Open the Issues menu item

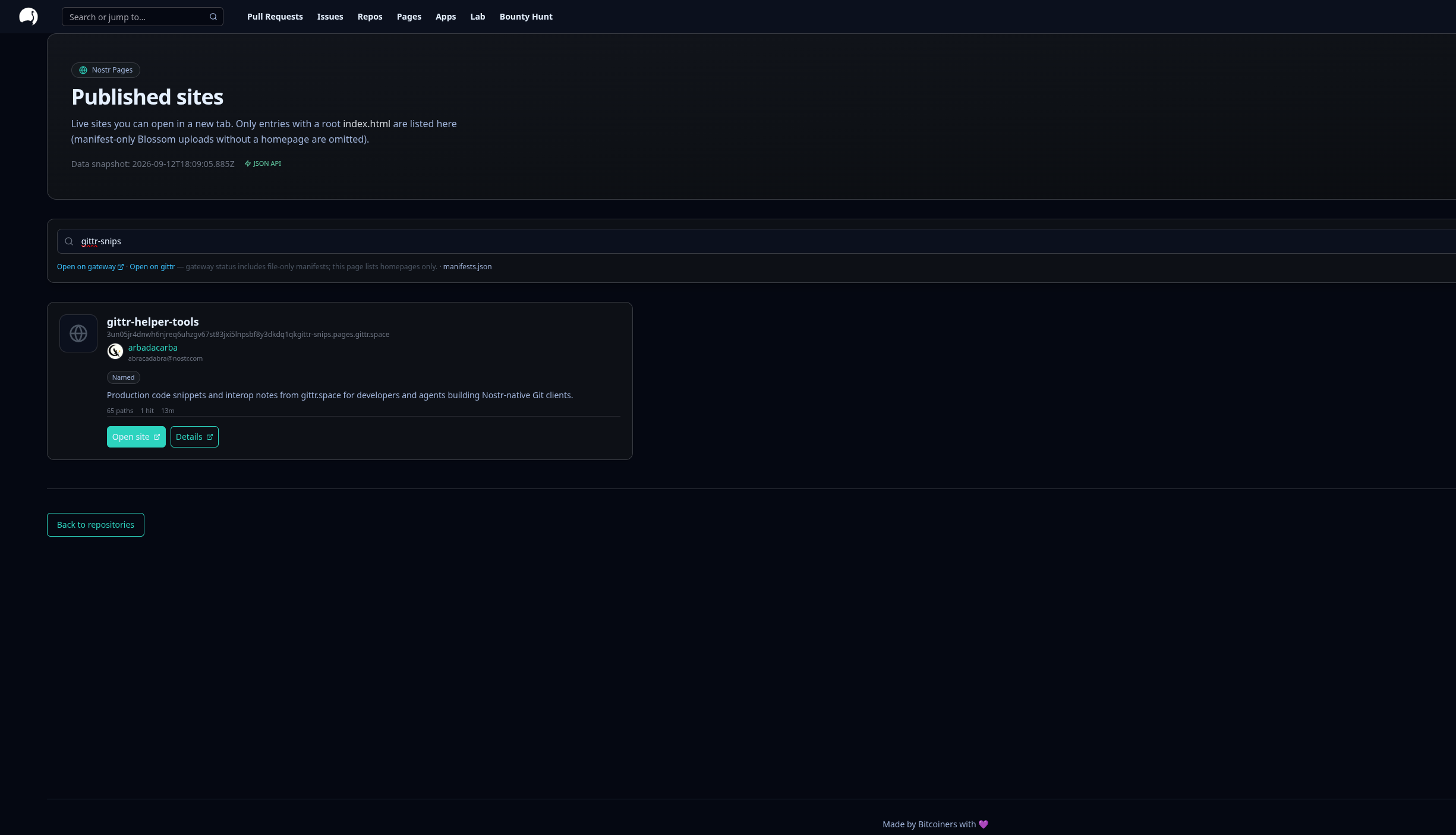(x=330, y=17)
